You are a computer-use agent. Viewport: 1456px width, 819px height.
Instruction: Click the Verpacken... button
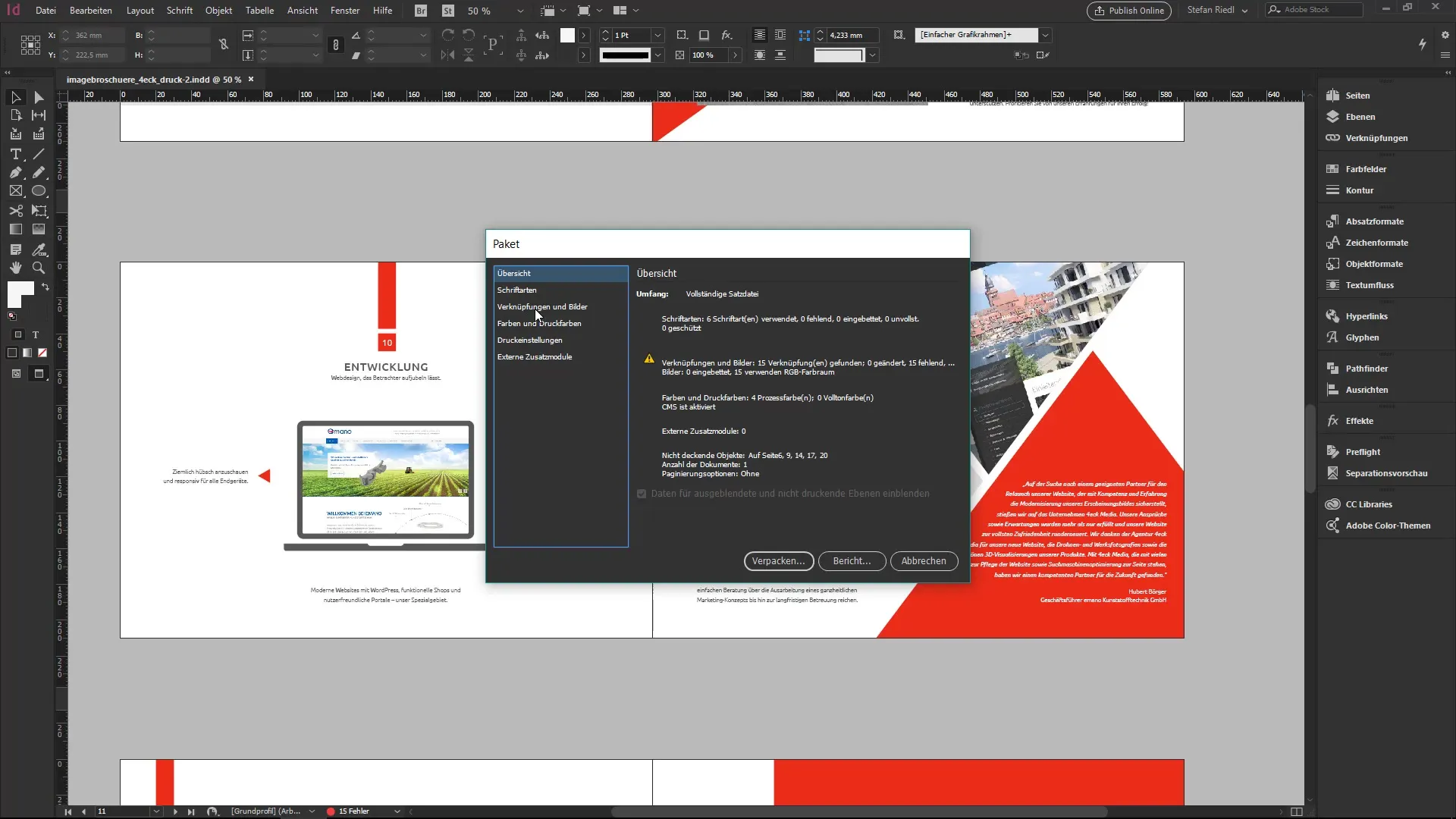point(779,561)
